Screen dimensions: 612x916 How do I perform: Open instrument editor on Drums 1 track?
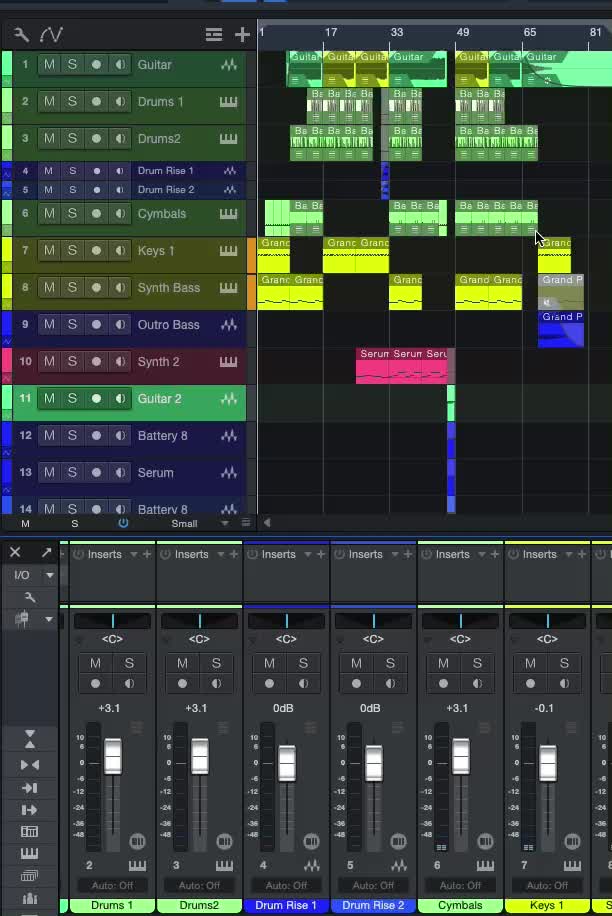click(228, 102)
